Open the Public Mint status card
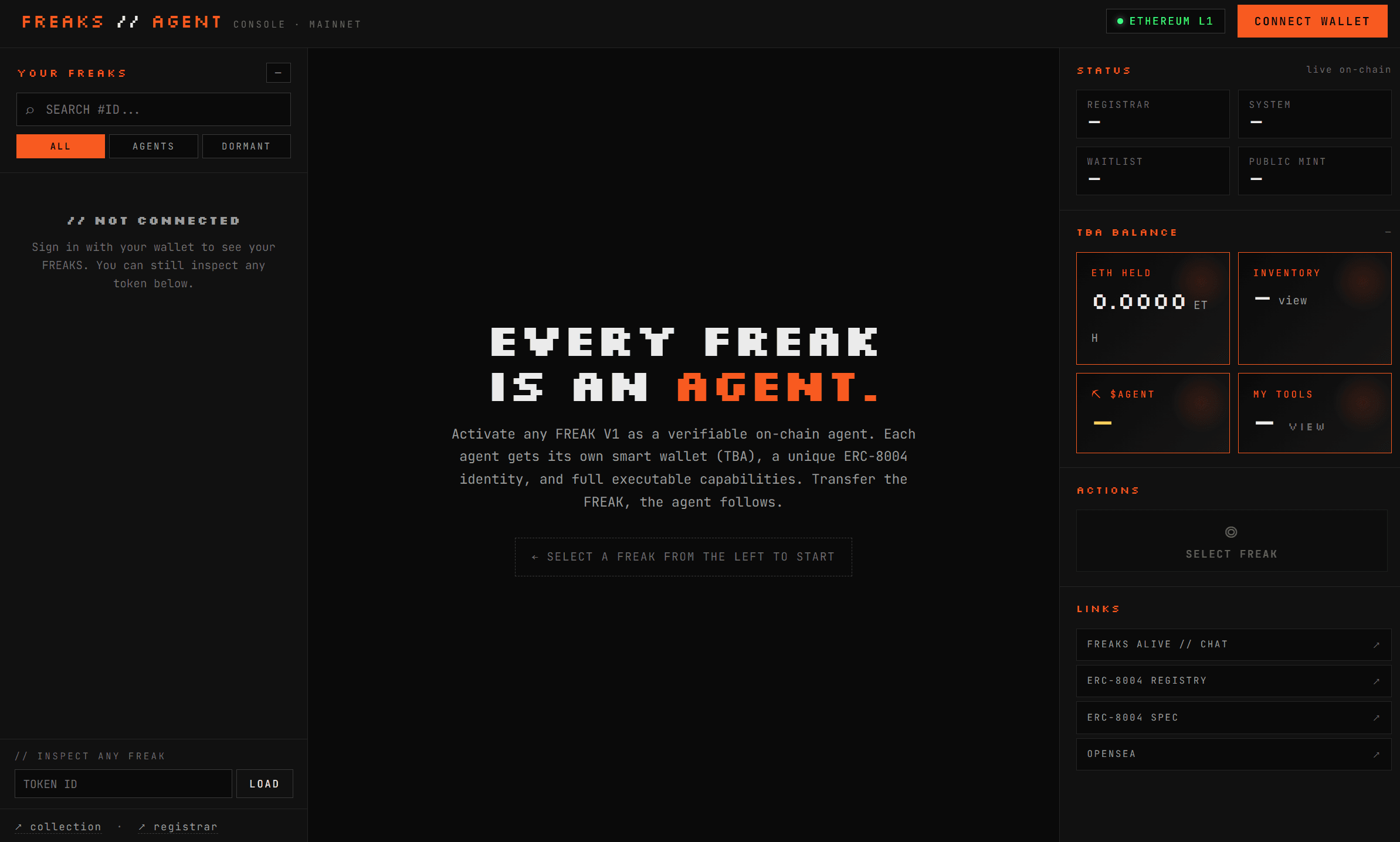This screenshot has height=842, width=1400. pos(1315,171)
